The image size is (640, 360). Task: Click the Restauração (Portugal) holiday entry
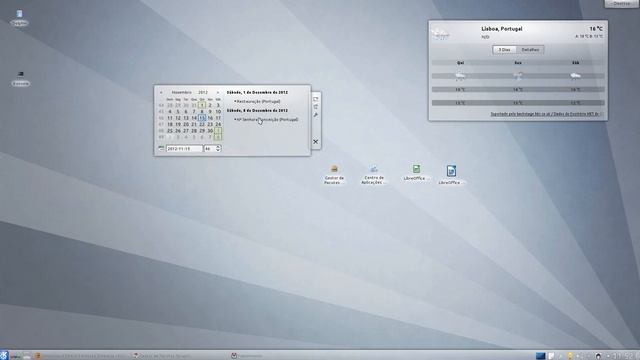coord(258,101)
